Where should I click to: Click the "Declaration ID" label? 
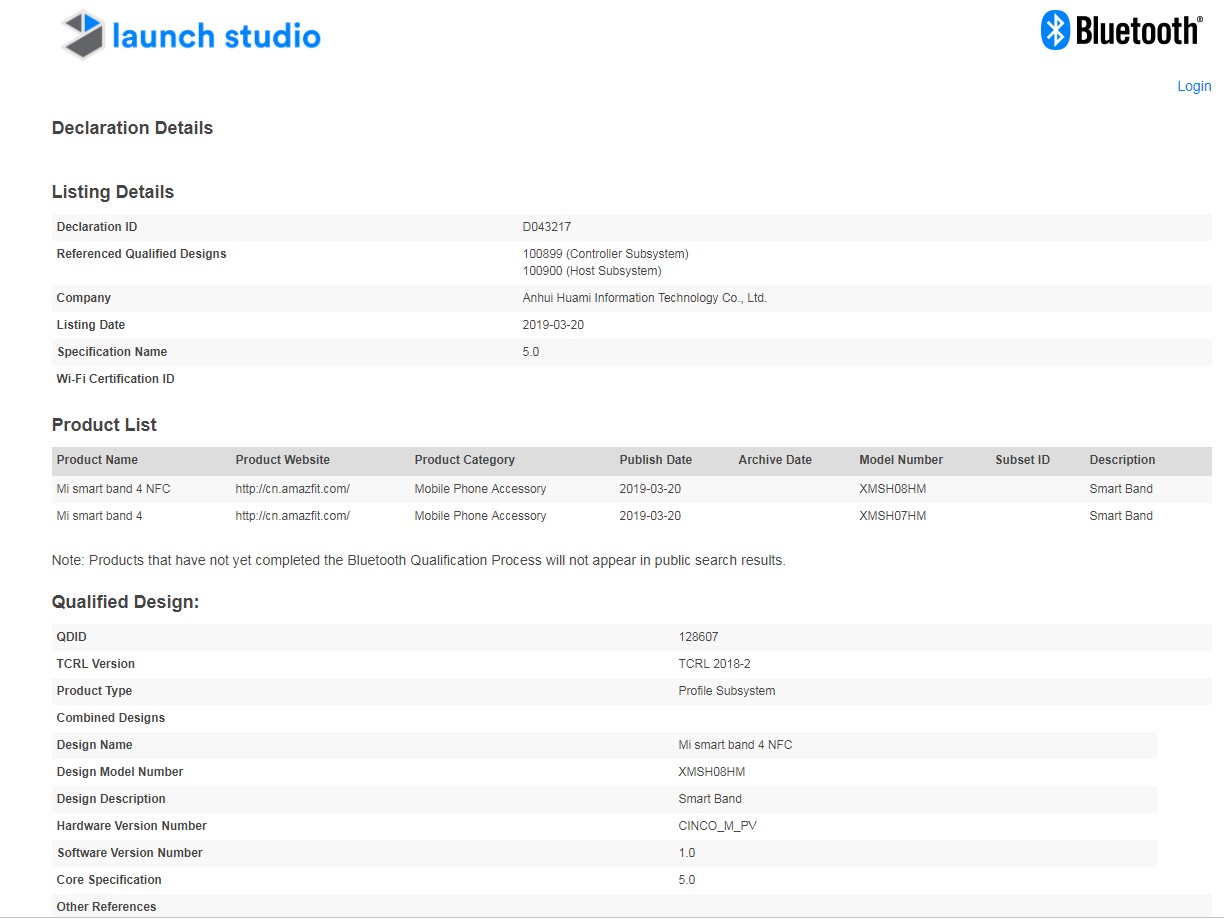pos(97,227)
